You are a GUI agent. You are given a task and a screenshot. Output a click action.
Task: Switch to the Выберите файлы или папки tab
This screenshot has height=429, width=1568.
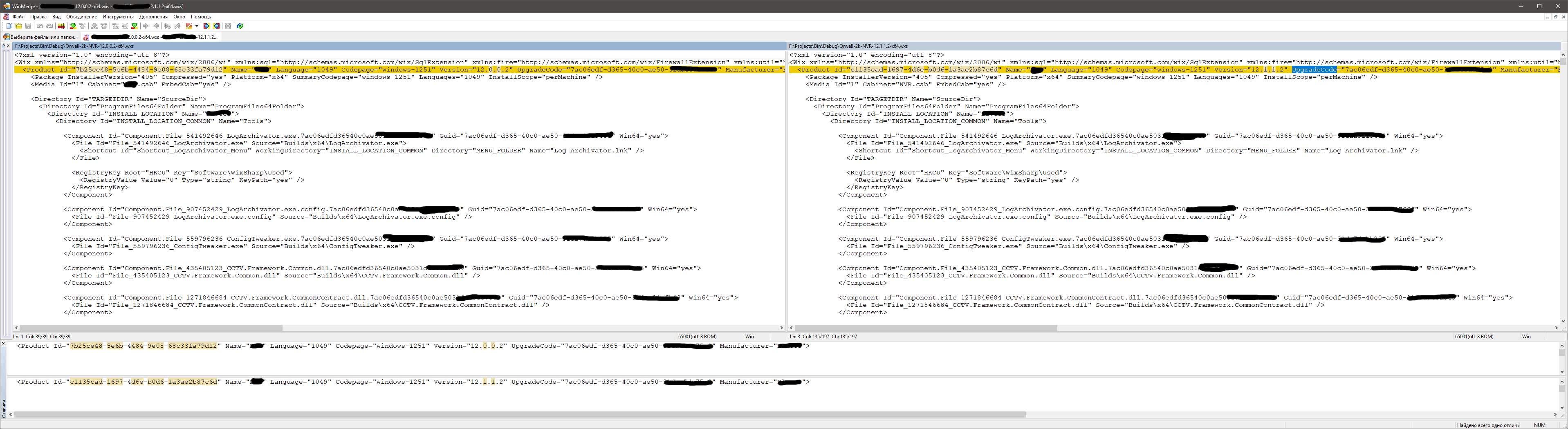tap(41, 37)
